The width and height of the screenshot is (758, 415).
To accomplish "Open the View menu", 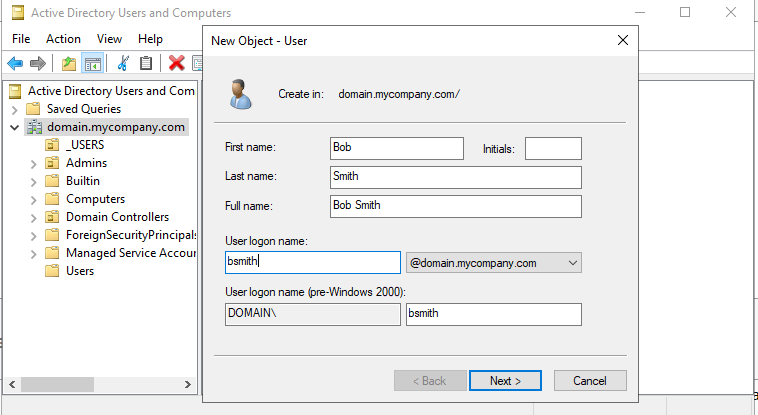I will 109,39.
